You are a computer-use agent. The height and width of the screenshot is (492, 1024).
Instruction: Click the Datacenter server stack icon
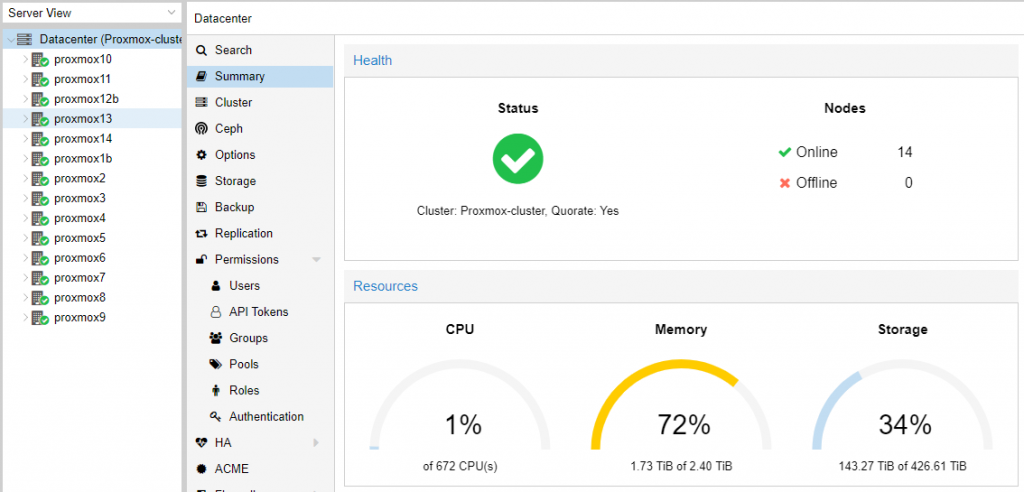click(25, 40)
